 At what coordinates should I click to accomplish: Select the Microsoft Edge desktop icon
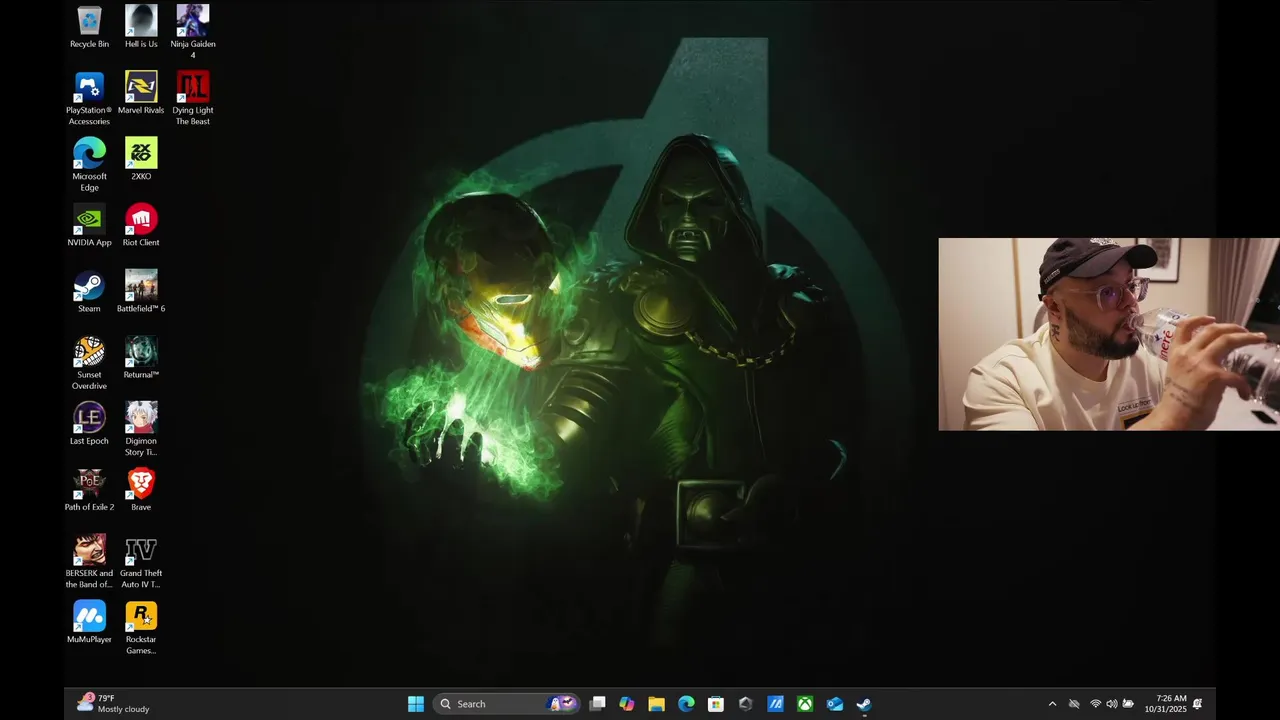click(x=89, y=165)
